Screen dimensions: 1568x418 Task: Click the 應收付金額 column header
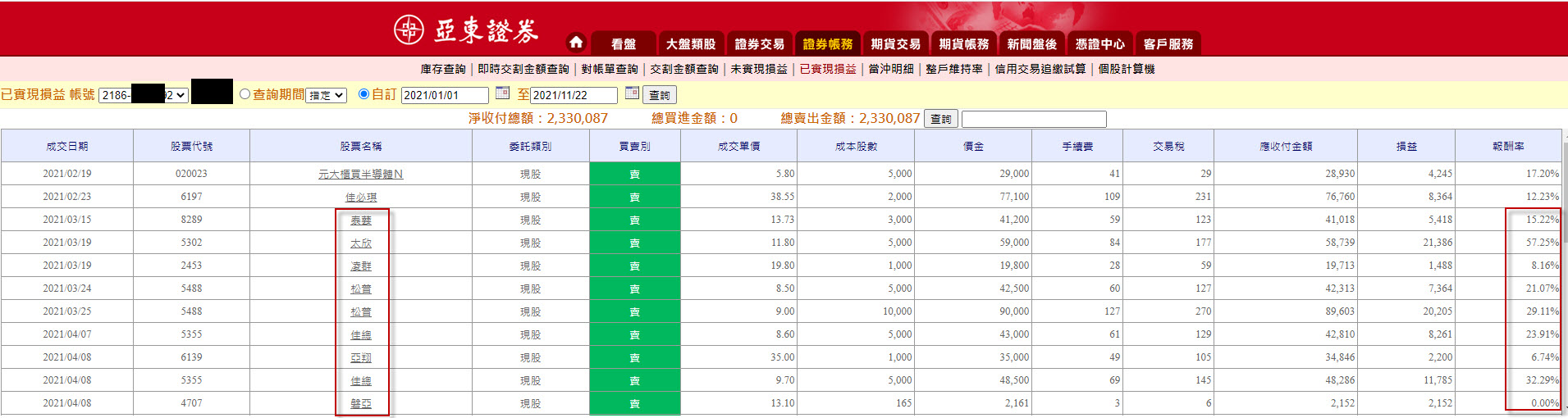pos(1286,146)
